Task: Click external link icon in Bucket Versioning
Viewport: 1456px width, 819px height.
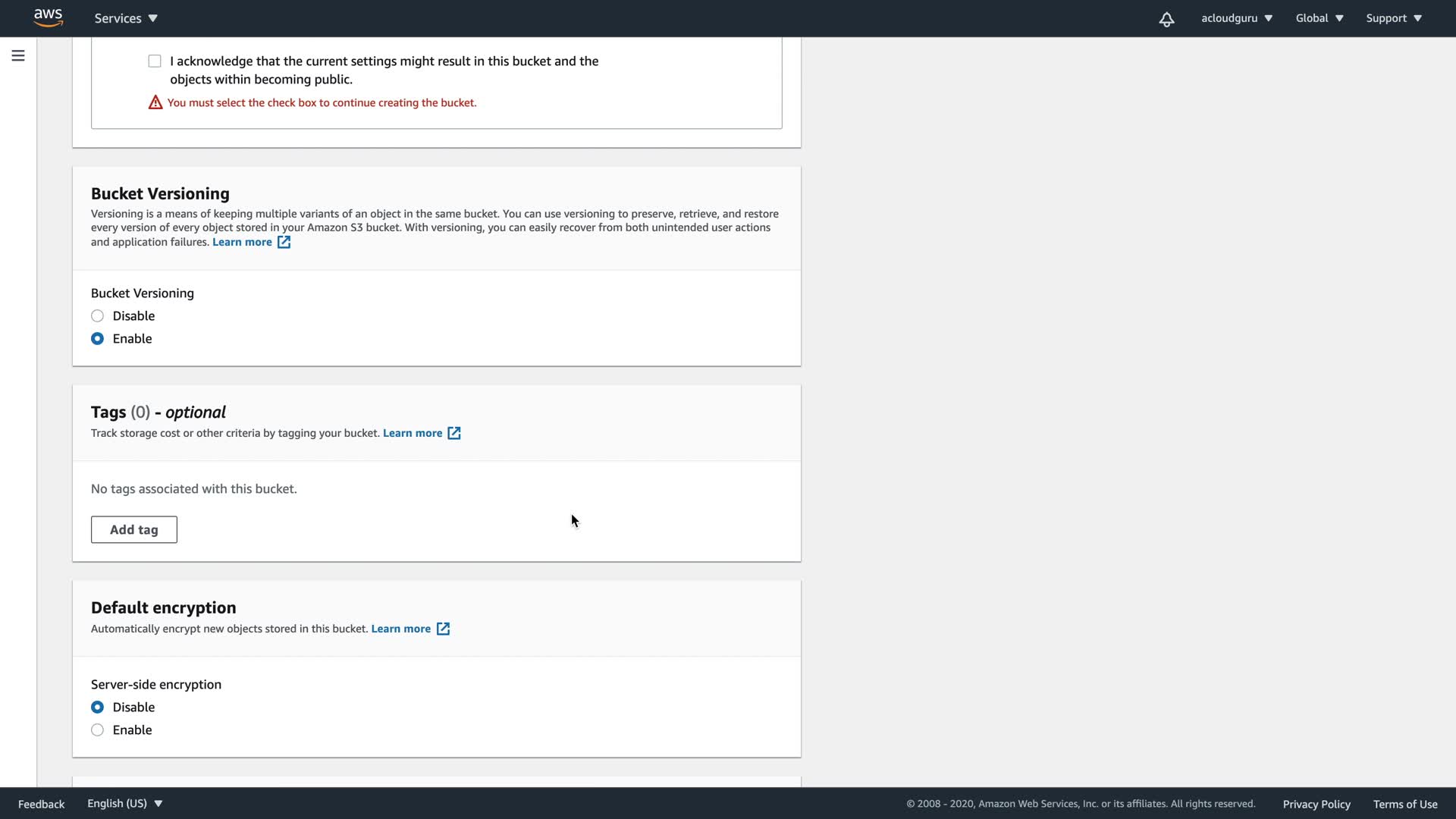Action: (284, 242)
